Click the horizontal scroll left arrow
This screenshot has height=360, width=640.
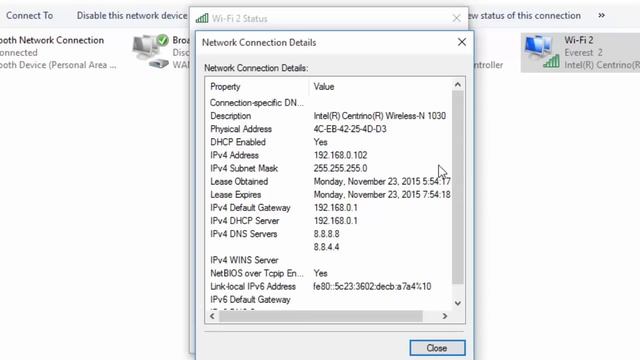tap(212, 316)
